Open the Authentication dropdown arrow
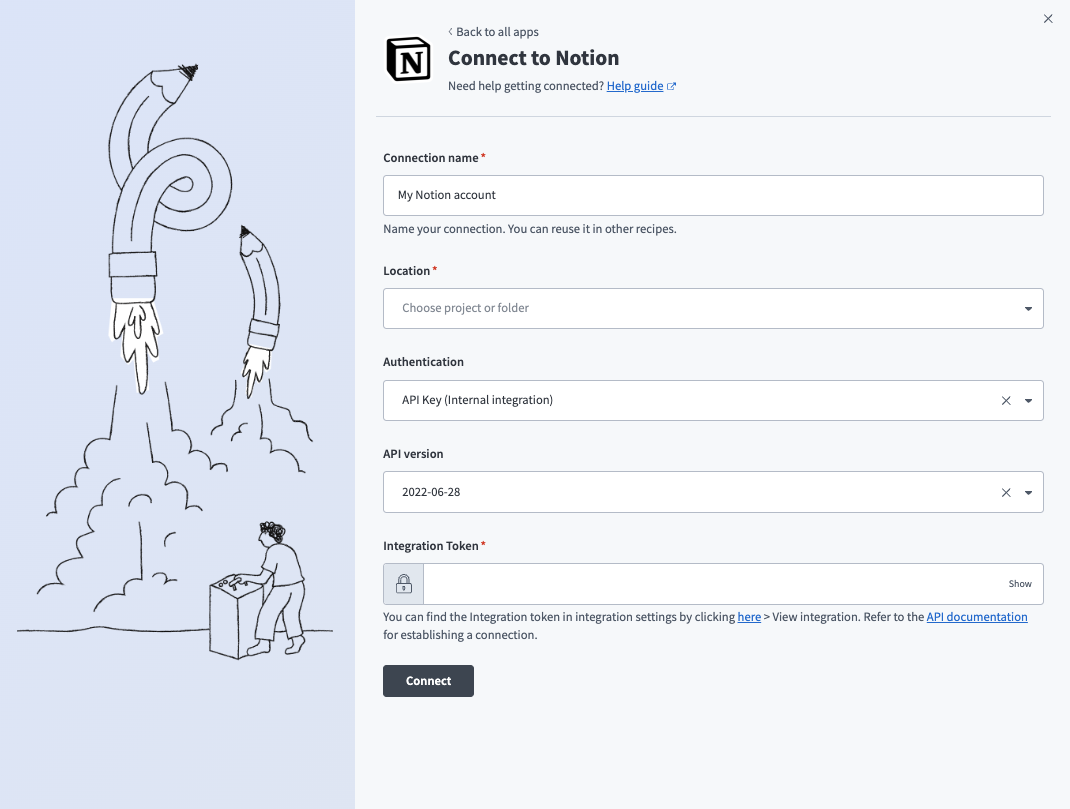The height and width of the screenshot is (809, 1070). [x=1028, y=400]
